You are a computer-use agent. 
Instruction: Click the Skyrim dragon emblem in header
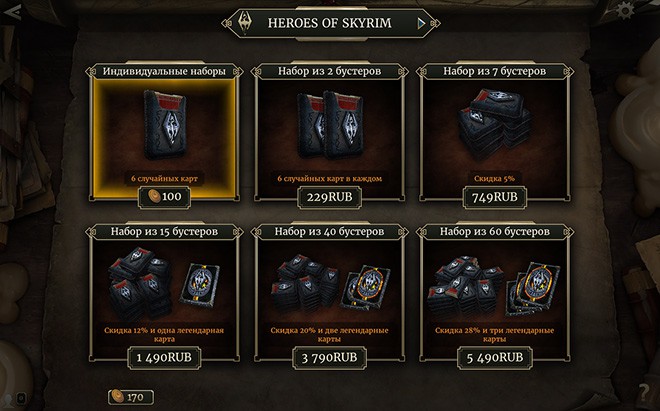245,22
